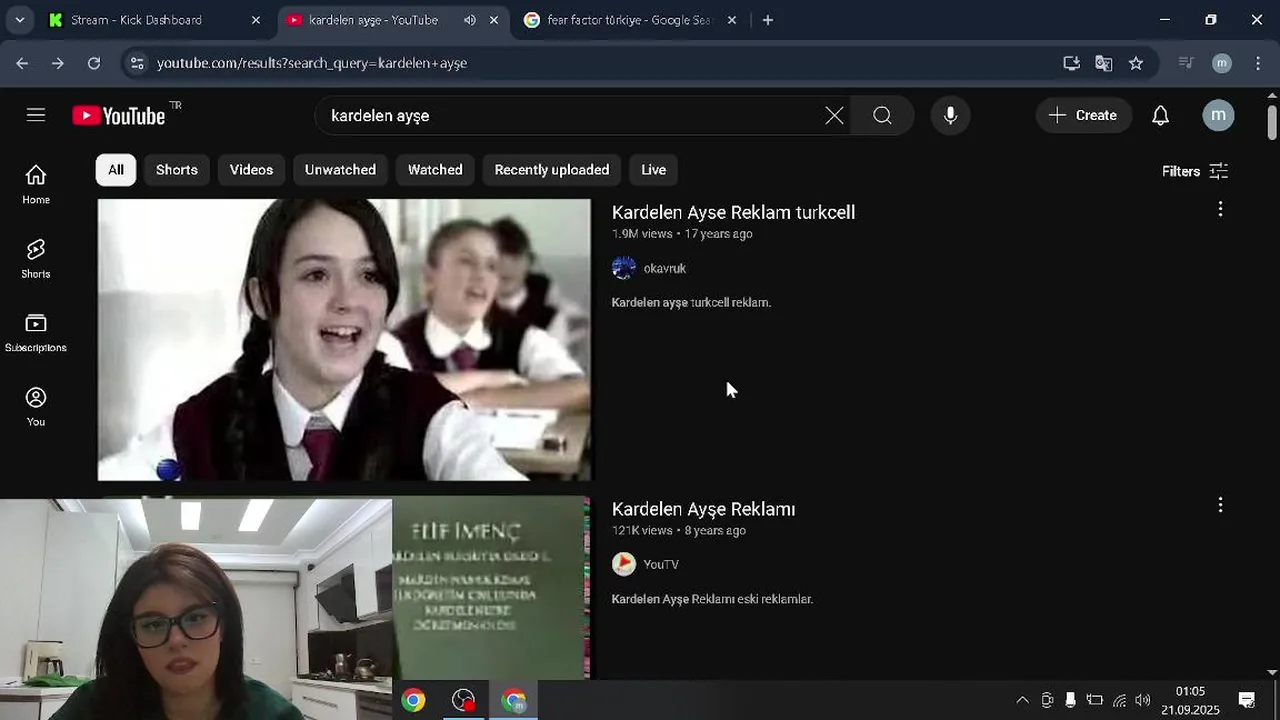Click the schoolgirl classroom video thumbnail
Screen dimensions: 1280x720
pos(344,340)
